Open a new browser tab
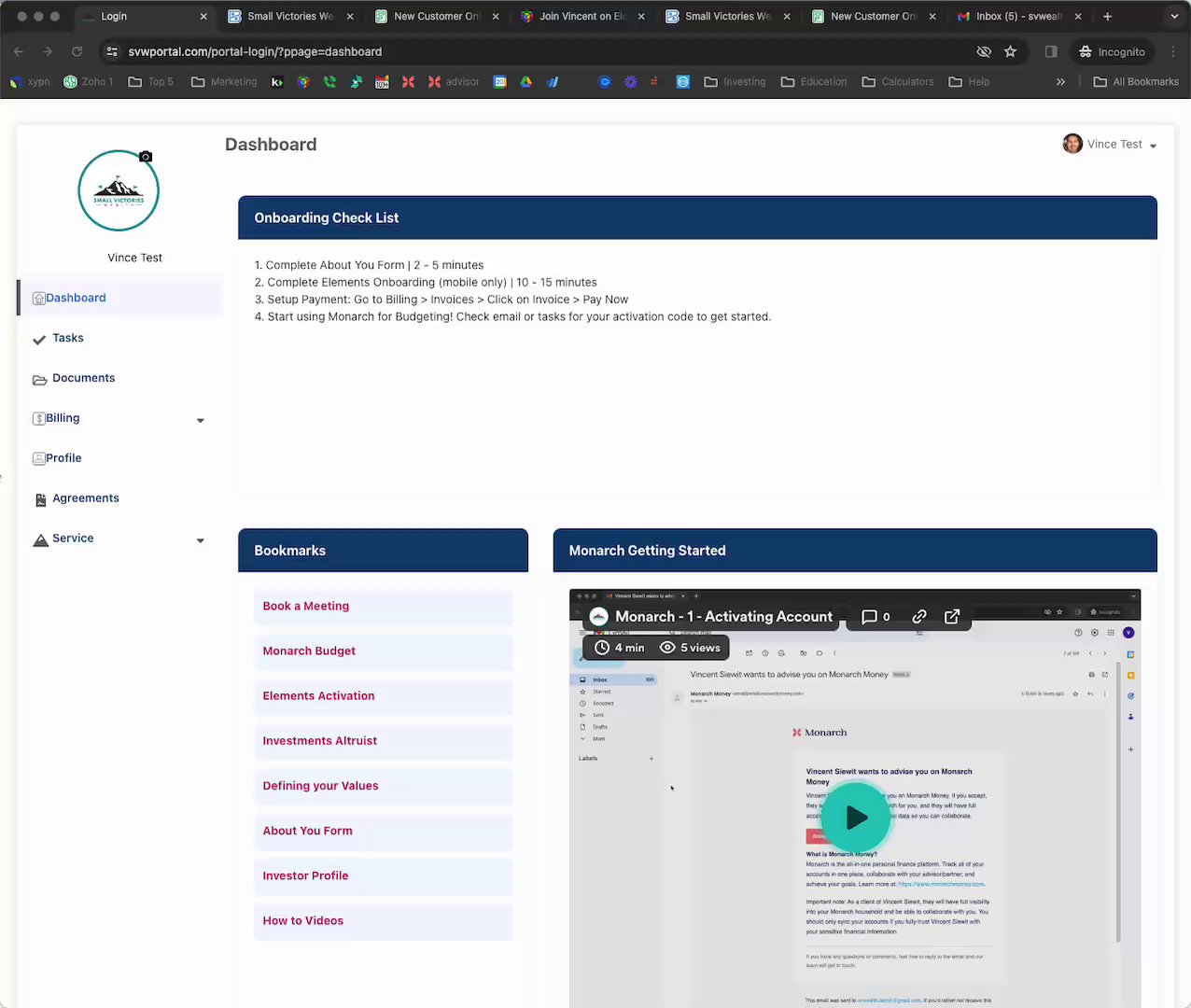 pos(1107,16)
